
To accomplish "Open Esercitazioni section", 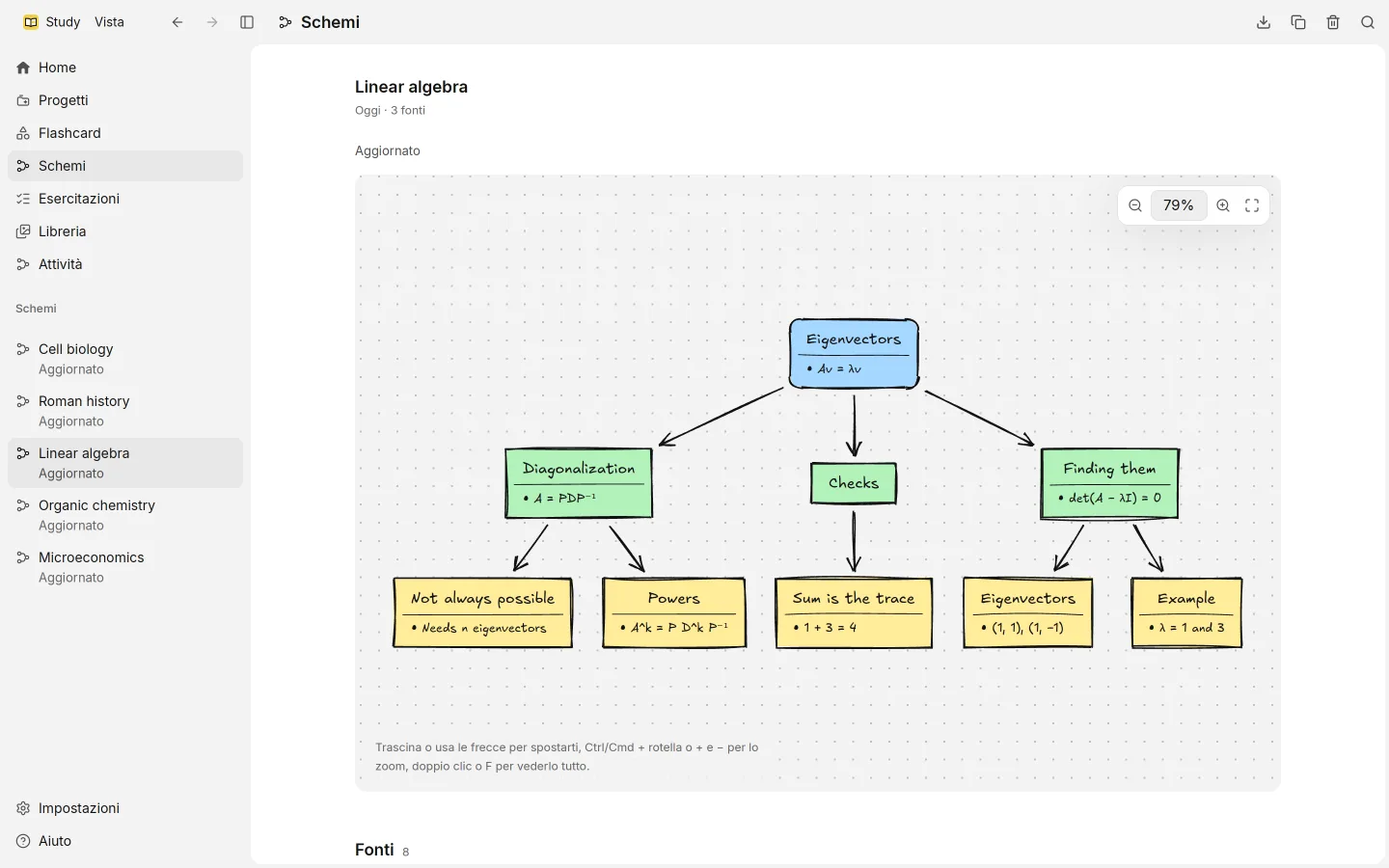I will tap(125, 199).
